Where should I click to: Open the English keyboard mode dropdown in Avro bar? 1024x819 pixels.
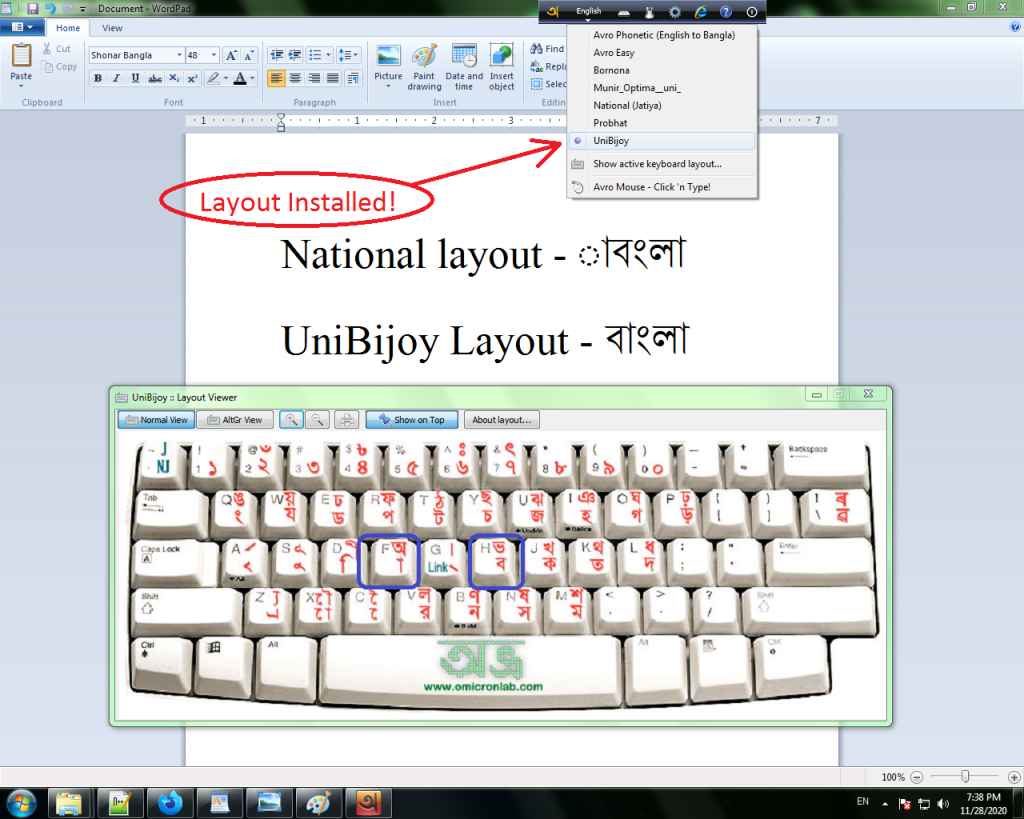588,12
